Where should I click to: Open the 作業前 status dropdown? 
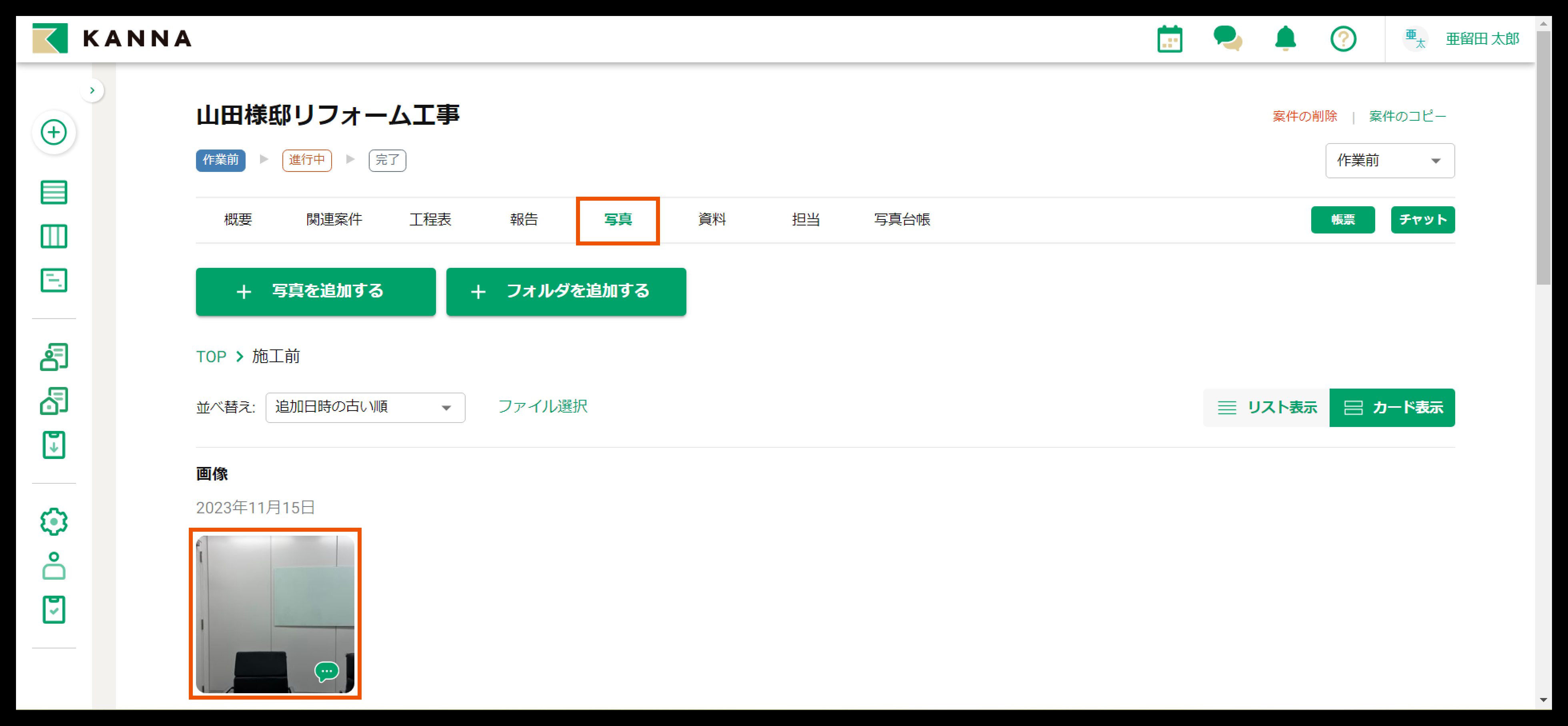tap(1390, 161)
